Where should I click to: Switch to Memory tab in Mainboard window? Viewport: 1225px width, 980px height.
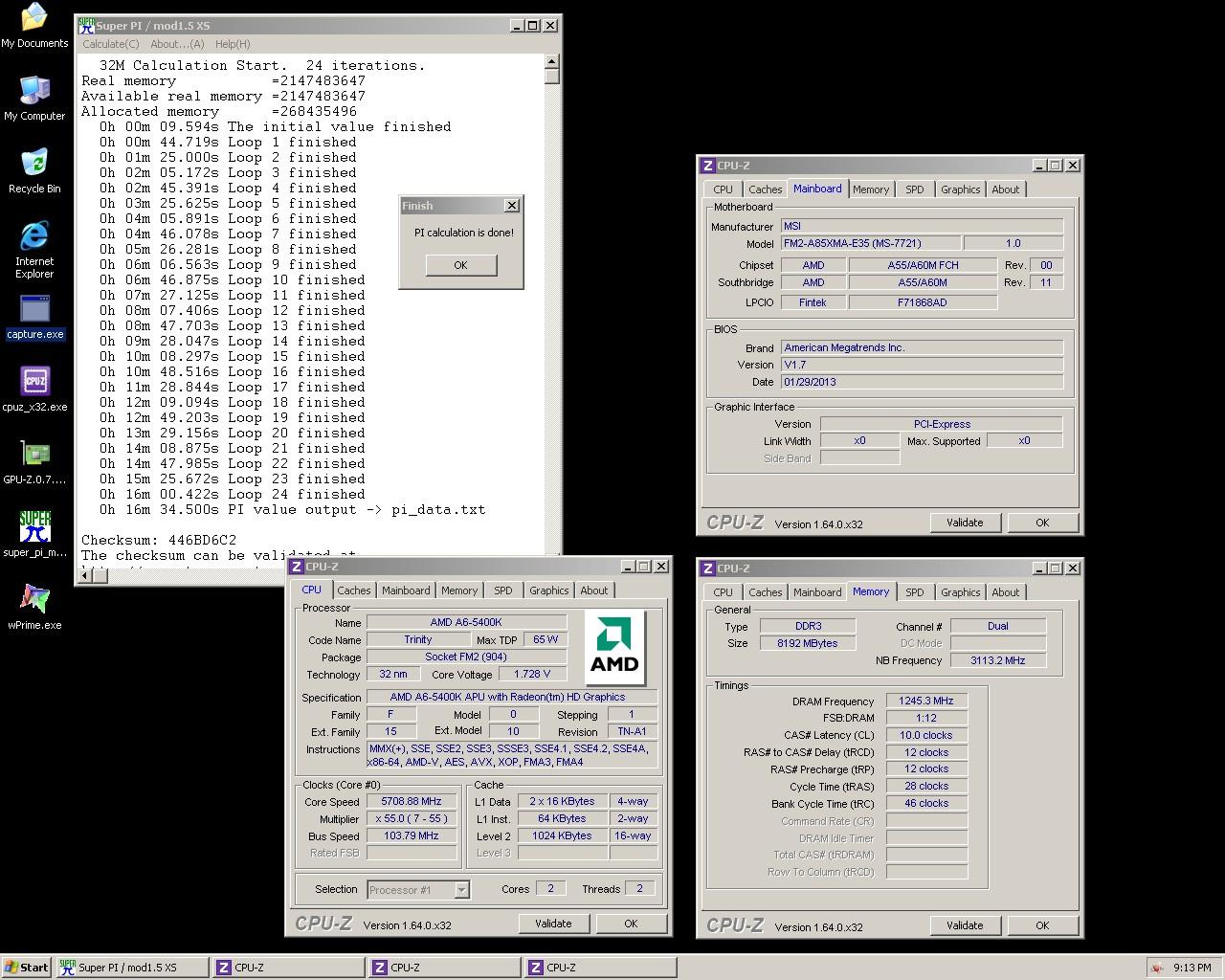pos(871,189)
